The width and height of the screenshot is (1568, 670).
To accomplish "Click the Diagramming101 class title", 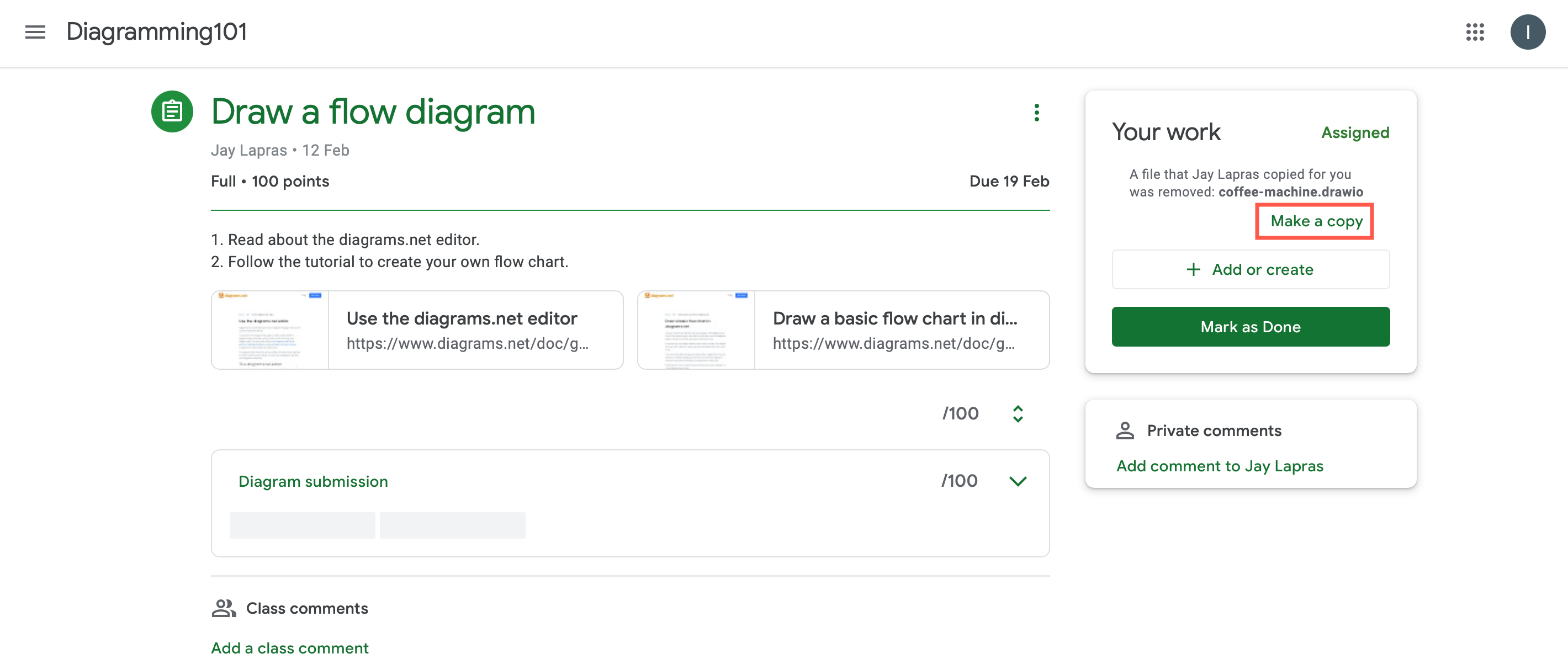I will [x=156, y=31].
